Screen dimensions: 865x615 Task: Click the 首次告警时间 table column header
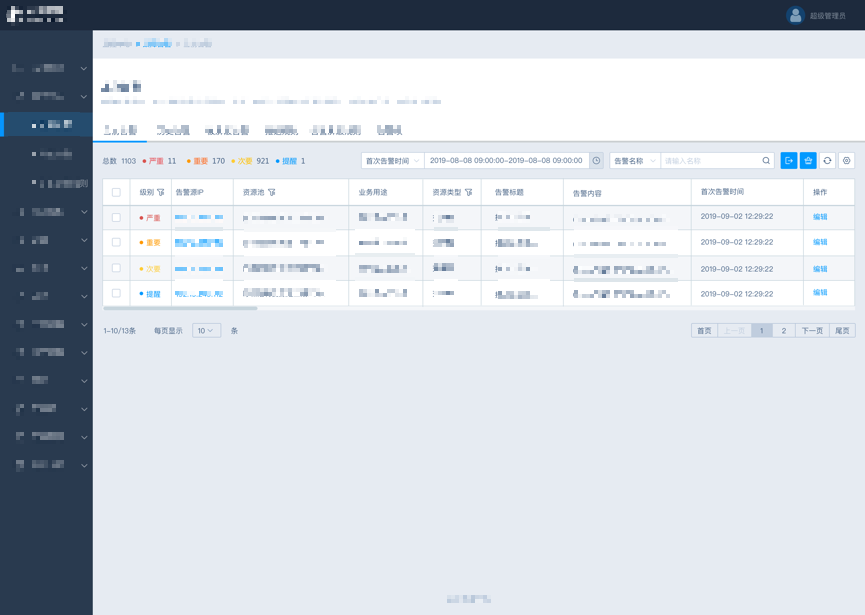point(722,191)
